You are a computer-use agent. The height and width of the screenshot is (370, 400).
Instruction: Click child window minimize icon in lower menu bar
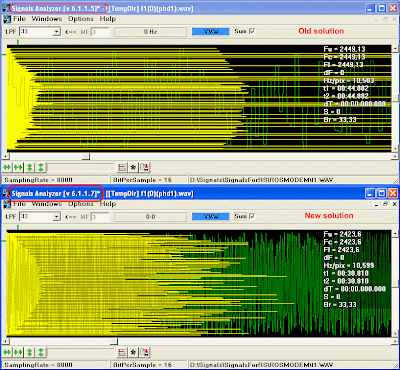(377, 204)
